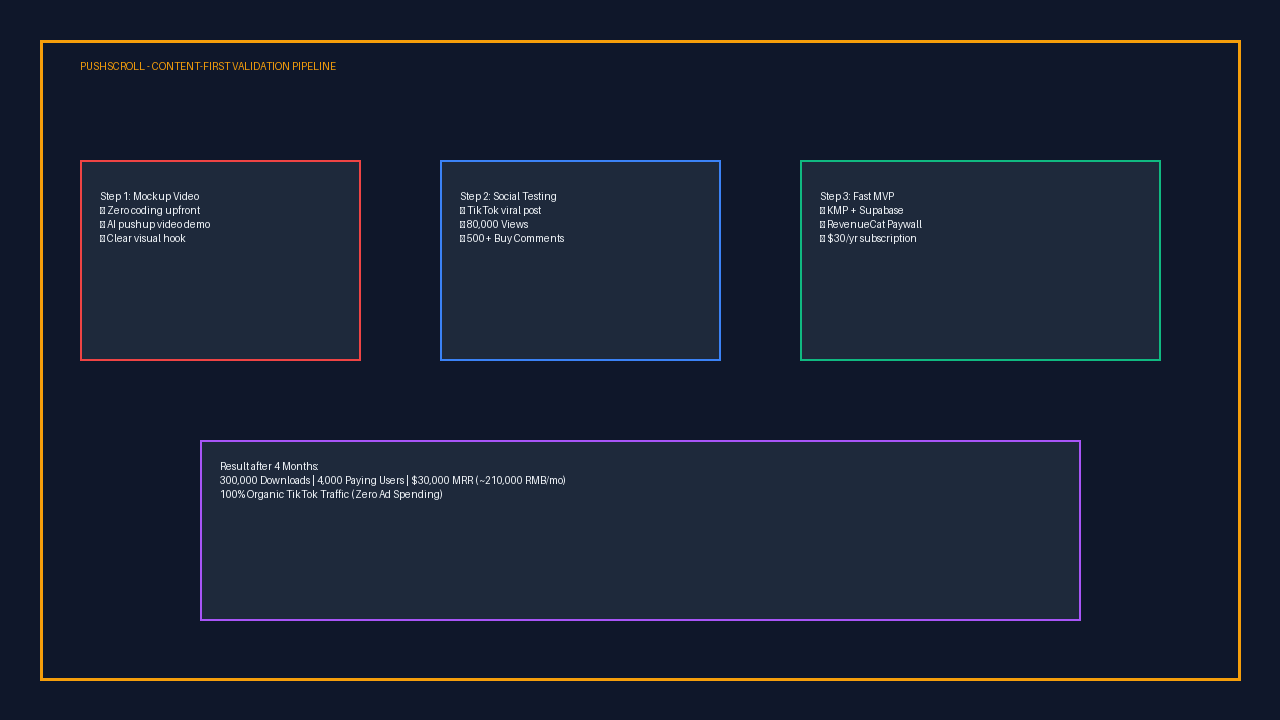Viewport: 1280px width, 720px height.
Task: Click the Zero coding upfront line
Action: (x=150, y=210)
